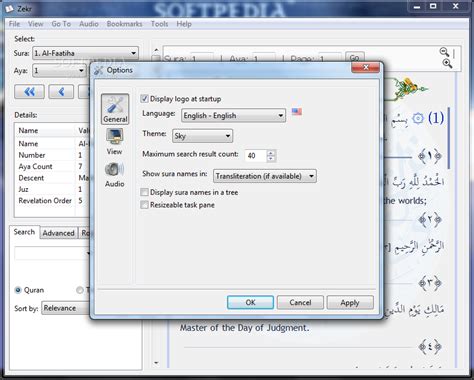Open the File menu

click(14, 24)
